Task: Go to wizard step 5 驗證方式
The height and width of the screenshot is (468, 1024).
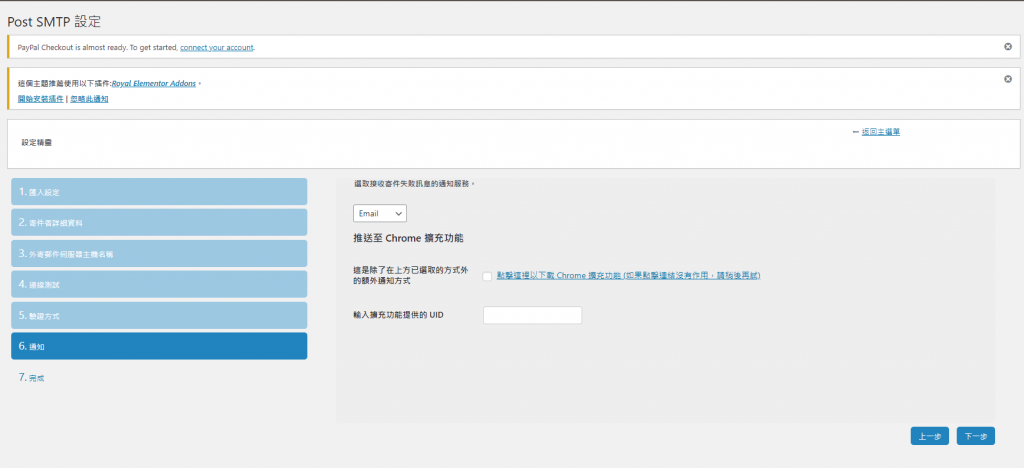Action: [x=159, y=315]
